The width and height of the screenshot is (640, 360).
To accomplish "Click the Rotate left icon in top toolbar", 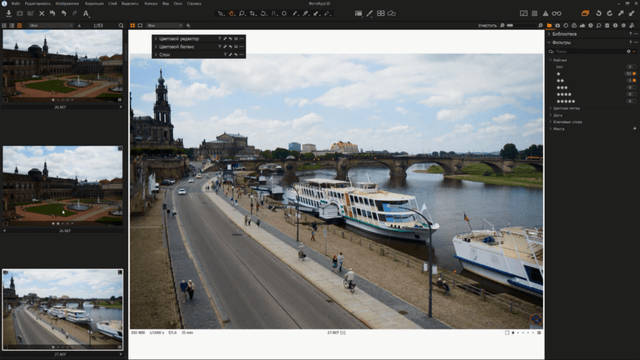I will coord(599,13).
